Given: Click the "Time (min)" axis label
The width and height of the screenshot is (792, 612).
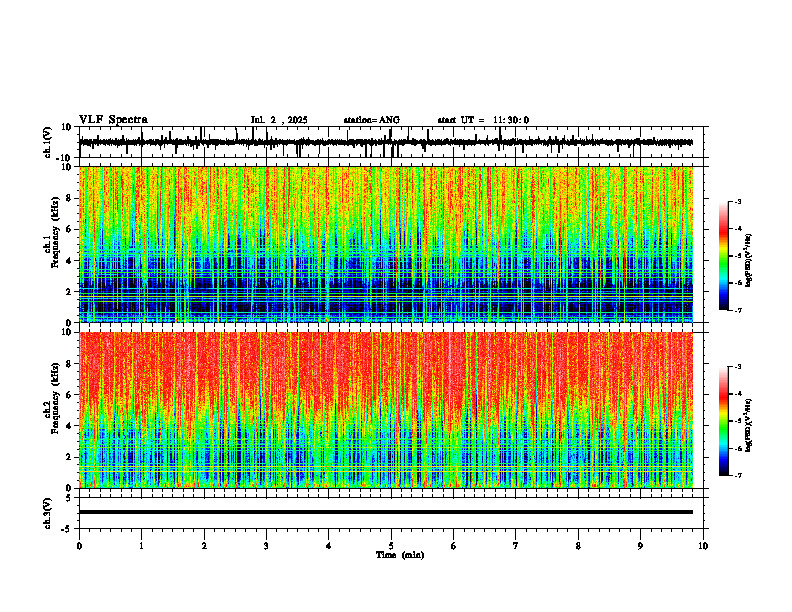Looking at the screenshot, I should [400, 555].
